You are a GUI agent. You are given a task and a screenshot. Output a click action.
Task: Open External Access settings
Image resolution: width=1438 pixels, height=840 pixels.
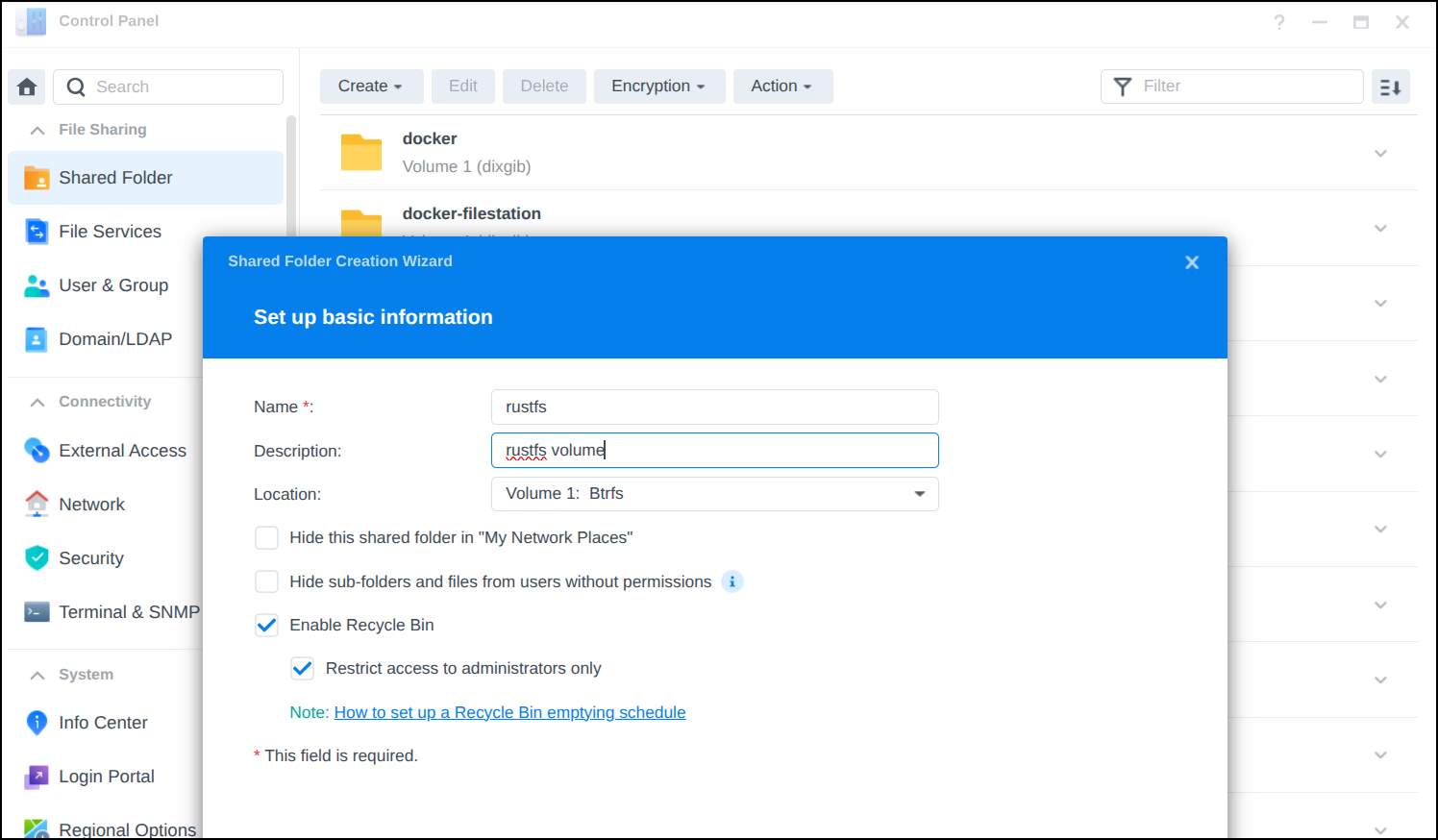122,451
